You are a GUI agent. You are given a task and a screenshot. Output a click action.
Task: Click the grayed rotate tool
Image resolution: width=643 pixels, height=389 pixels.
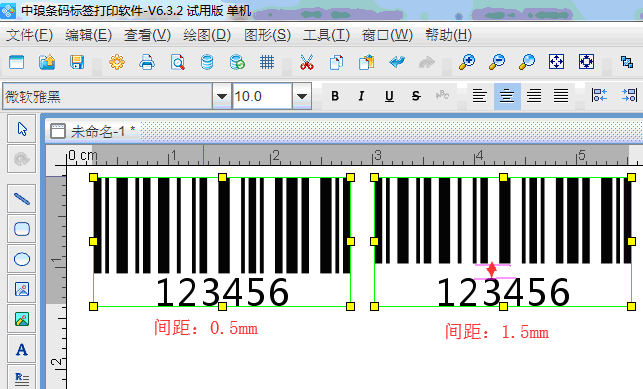22,159
